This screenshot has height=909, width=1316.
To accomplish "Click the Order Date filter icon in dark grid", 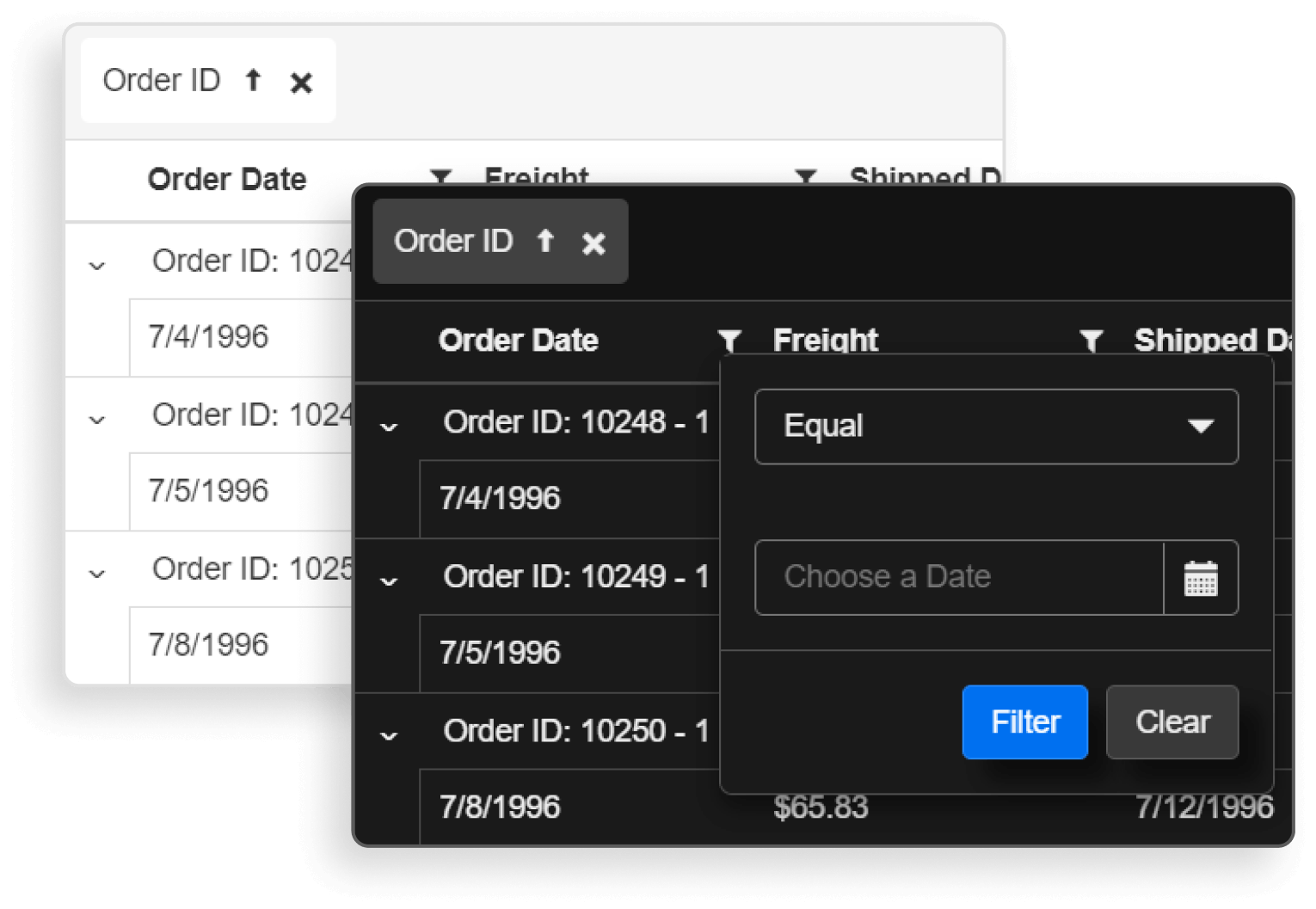I will click(x=729, y=341).
